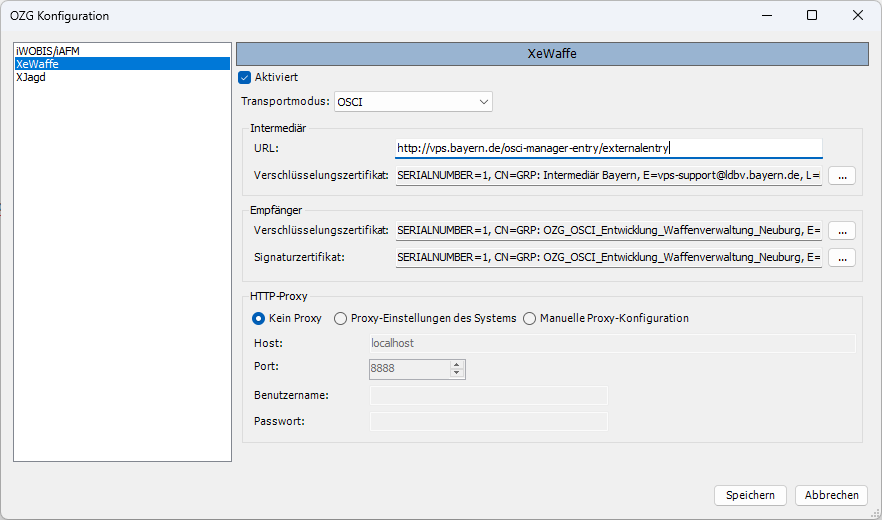The width and height of the screenshot is (882, 520).
Task: Click into the Intermediär URL field
Action: click(608, 148)
